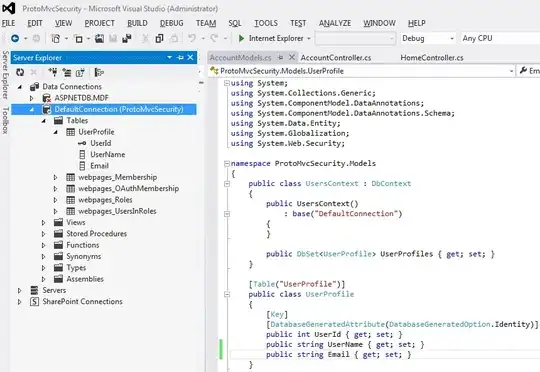This screenshot has width=540, height=372.
Task: Expand the Views folder
Action: [x=43, y=223]
